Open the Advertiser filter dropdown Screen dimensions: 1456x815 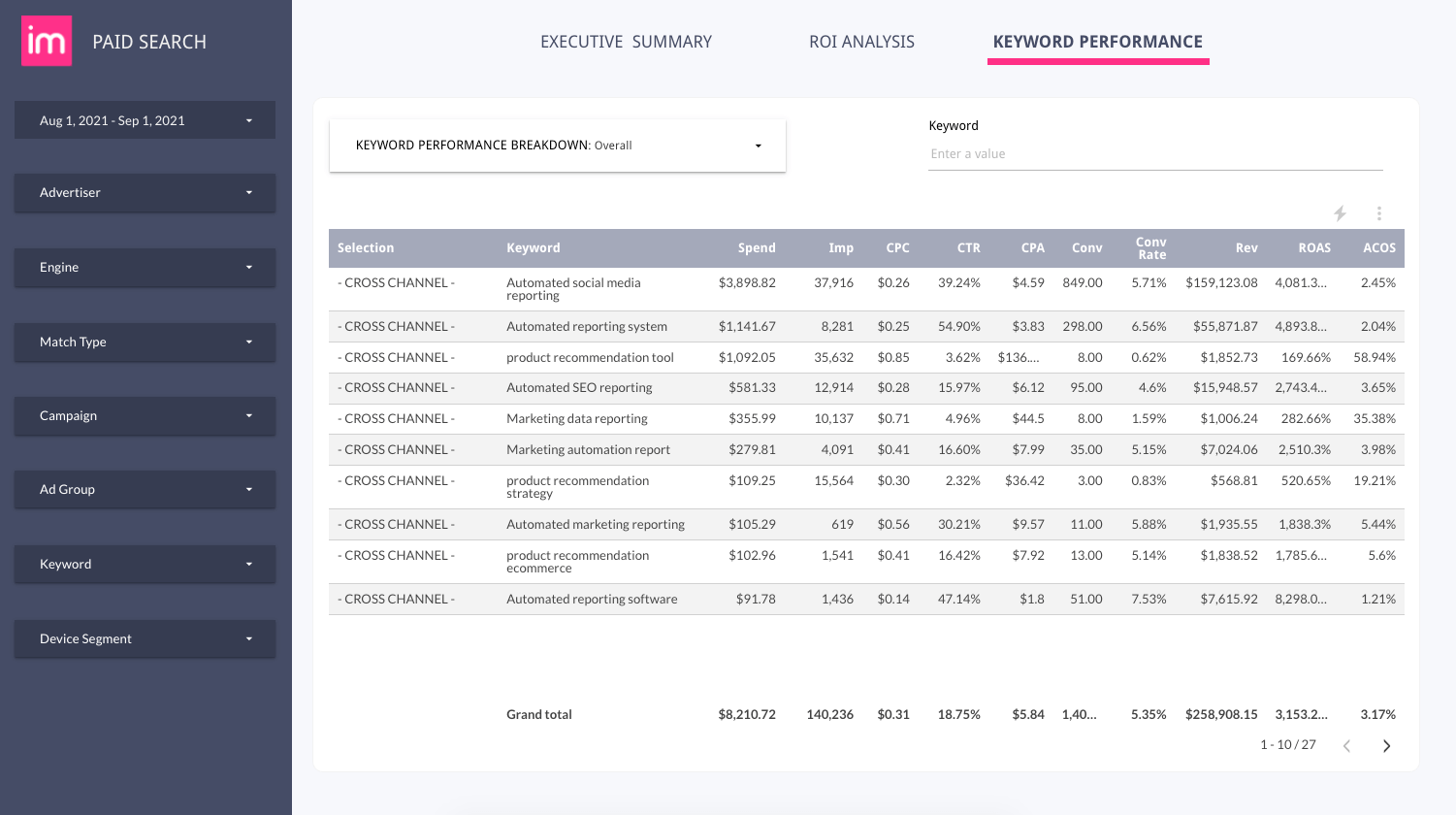[x=144, y=193]
